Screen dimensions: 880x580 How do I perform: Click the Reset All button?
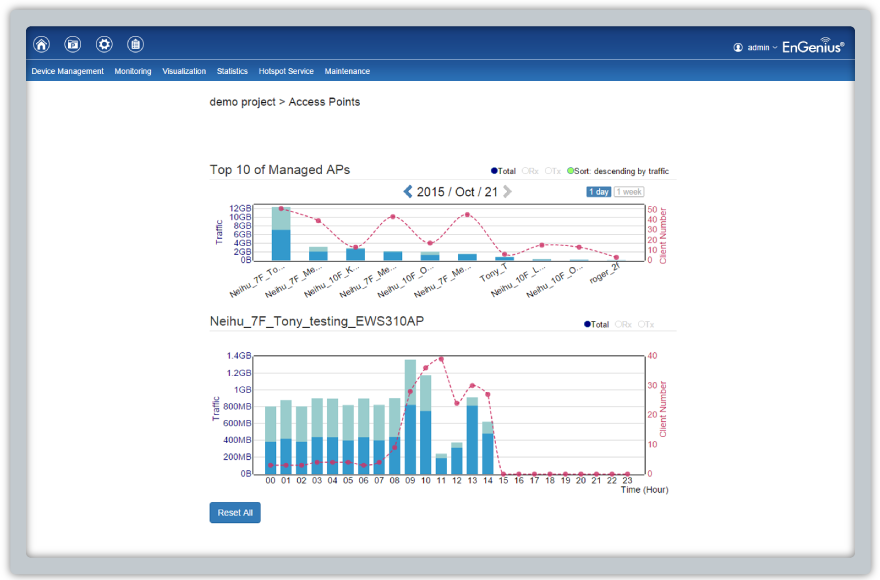pyautogui.click(x=235, y=513)
